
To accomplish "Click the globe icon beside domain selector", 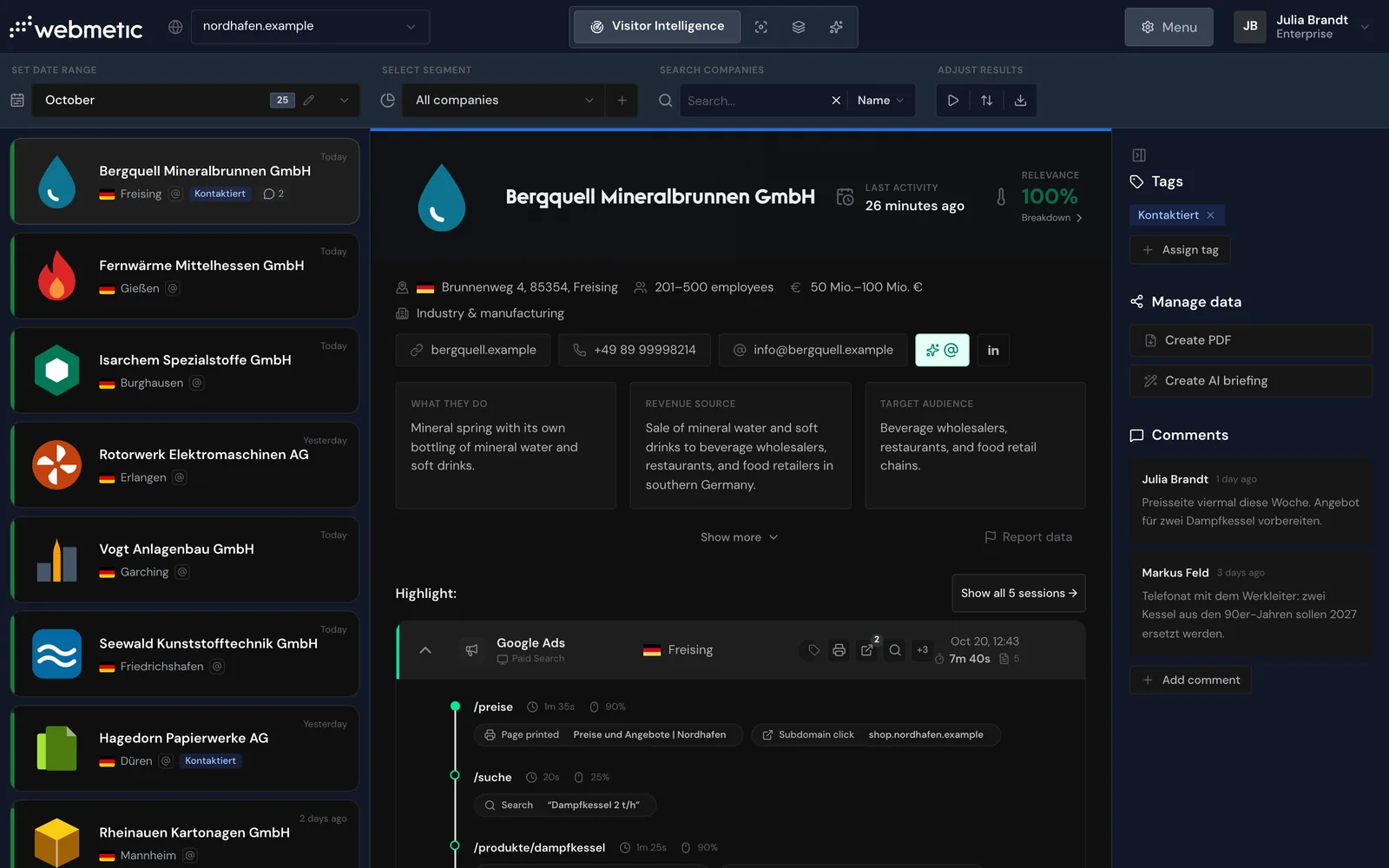I will pos(175,27).
